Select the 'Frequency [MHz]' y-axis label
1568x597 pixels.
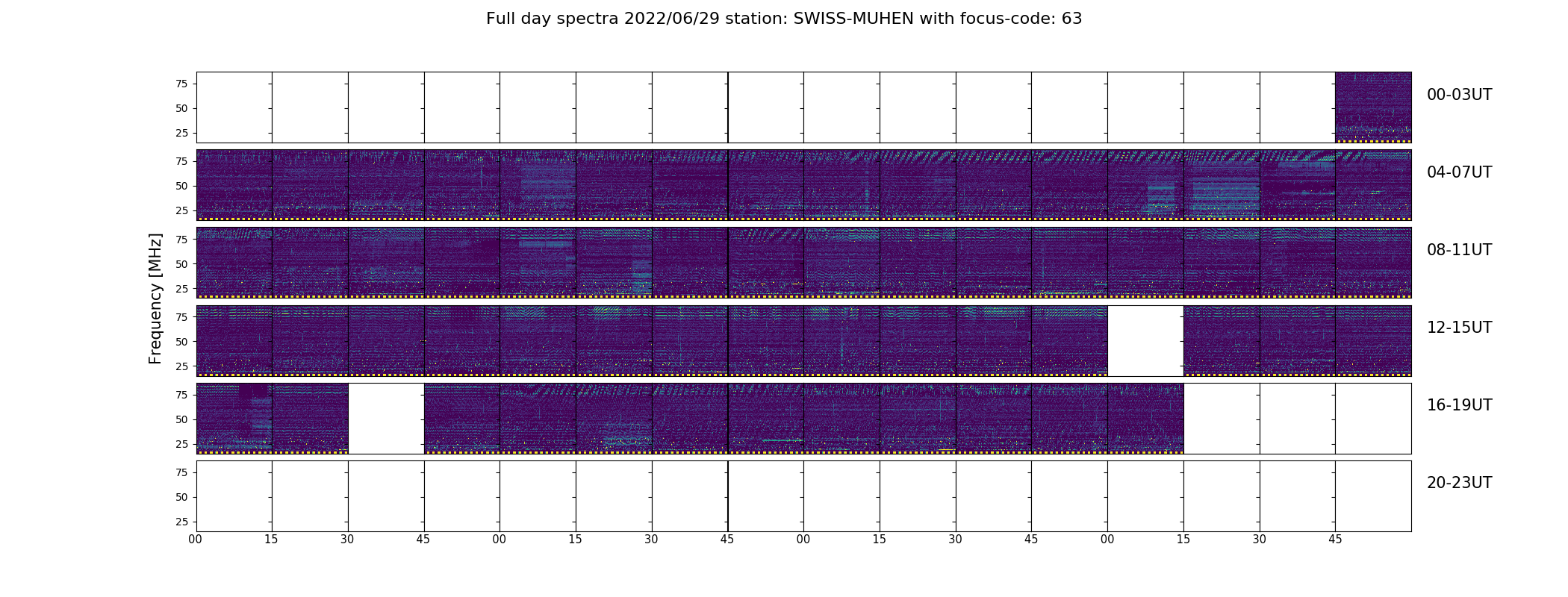pyautogui.click(x=155, y=298)
